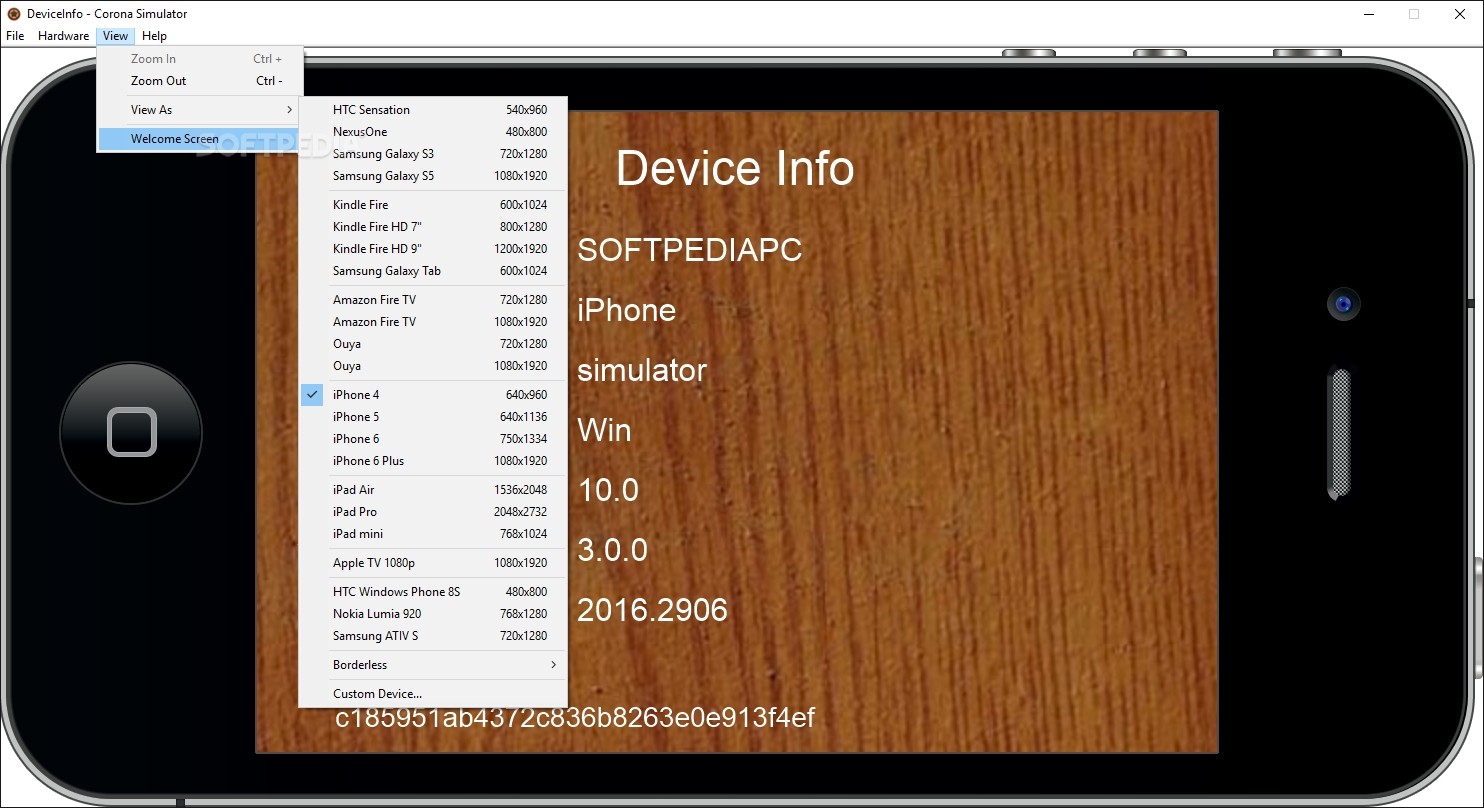This screenshot has width=1484, height=808.
Task: Expand the Borderless submenu
Action: click(433, 665)
